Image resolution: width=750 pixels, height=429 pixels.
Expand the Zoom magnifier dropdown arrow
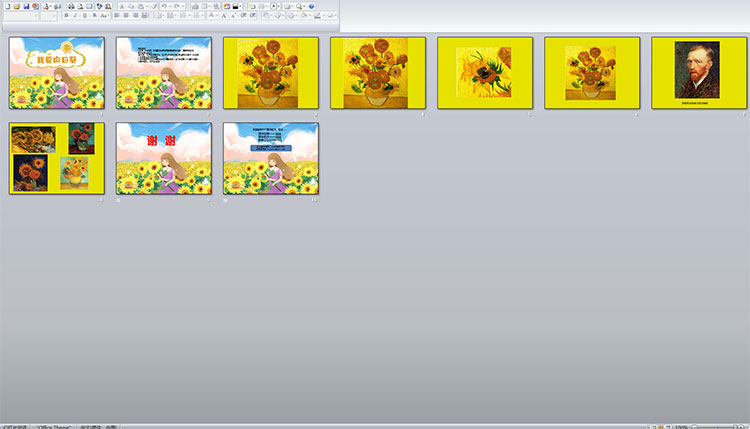click(305, 7)
